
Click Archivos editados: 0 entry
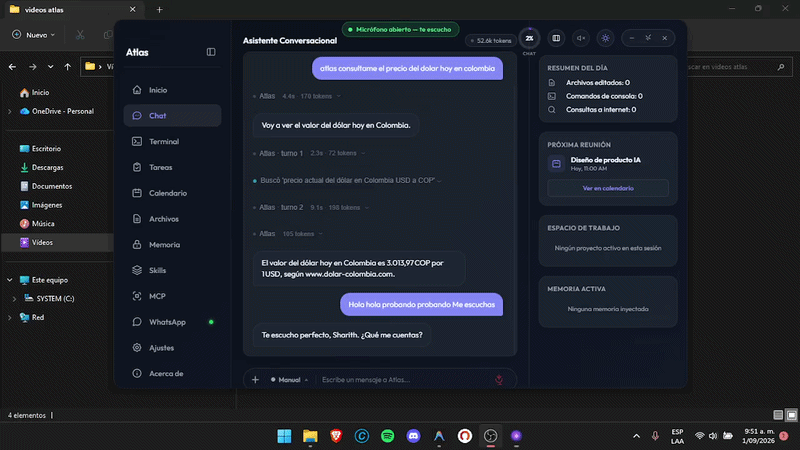tap(597, 83)
